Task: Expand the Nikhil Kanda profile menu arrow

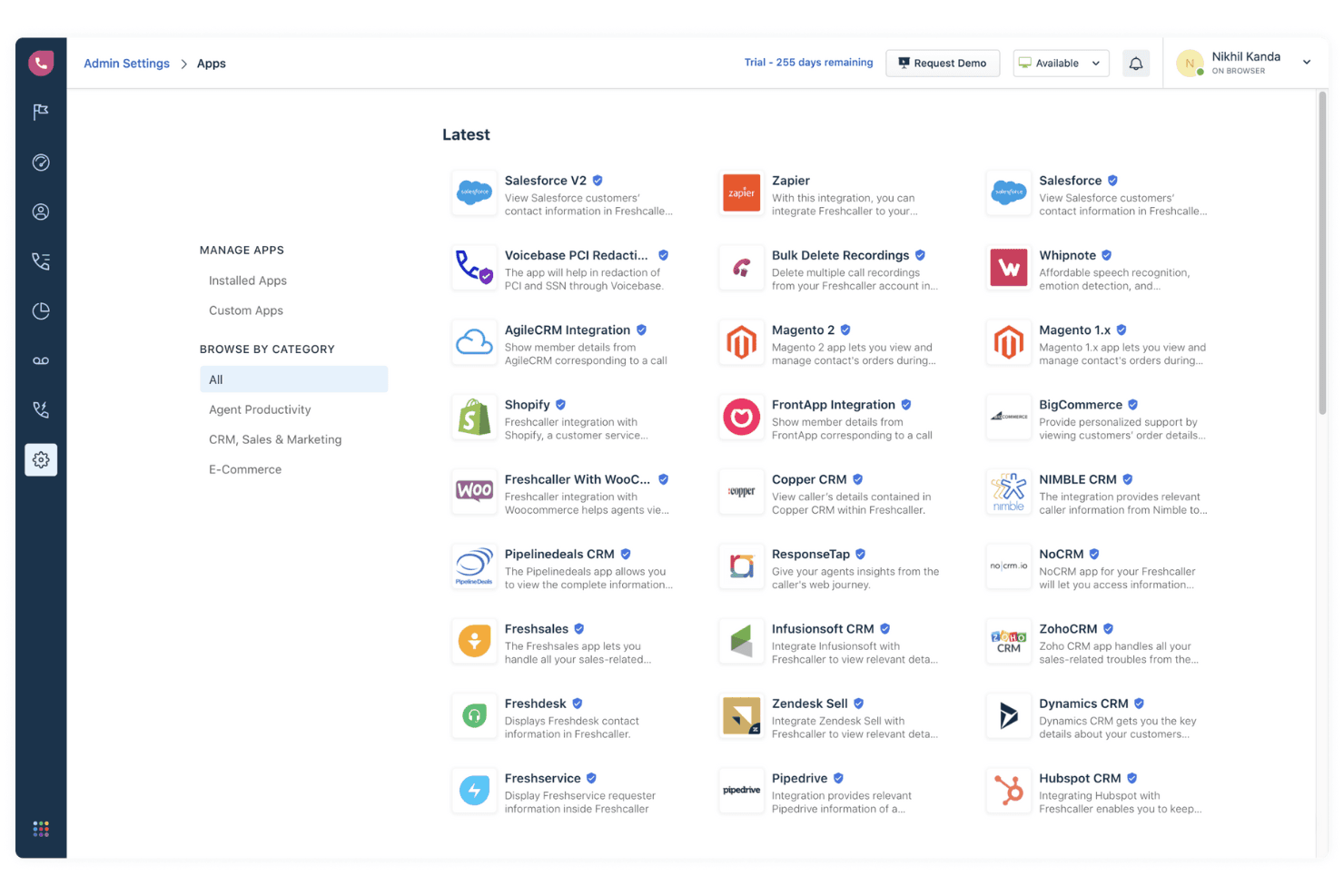Action: 1307,63
